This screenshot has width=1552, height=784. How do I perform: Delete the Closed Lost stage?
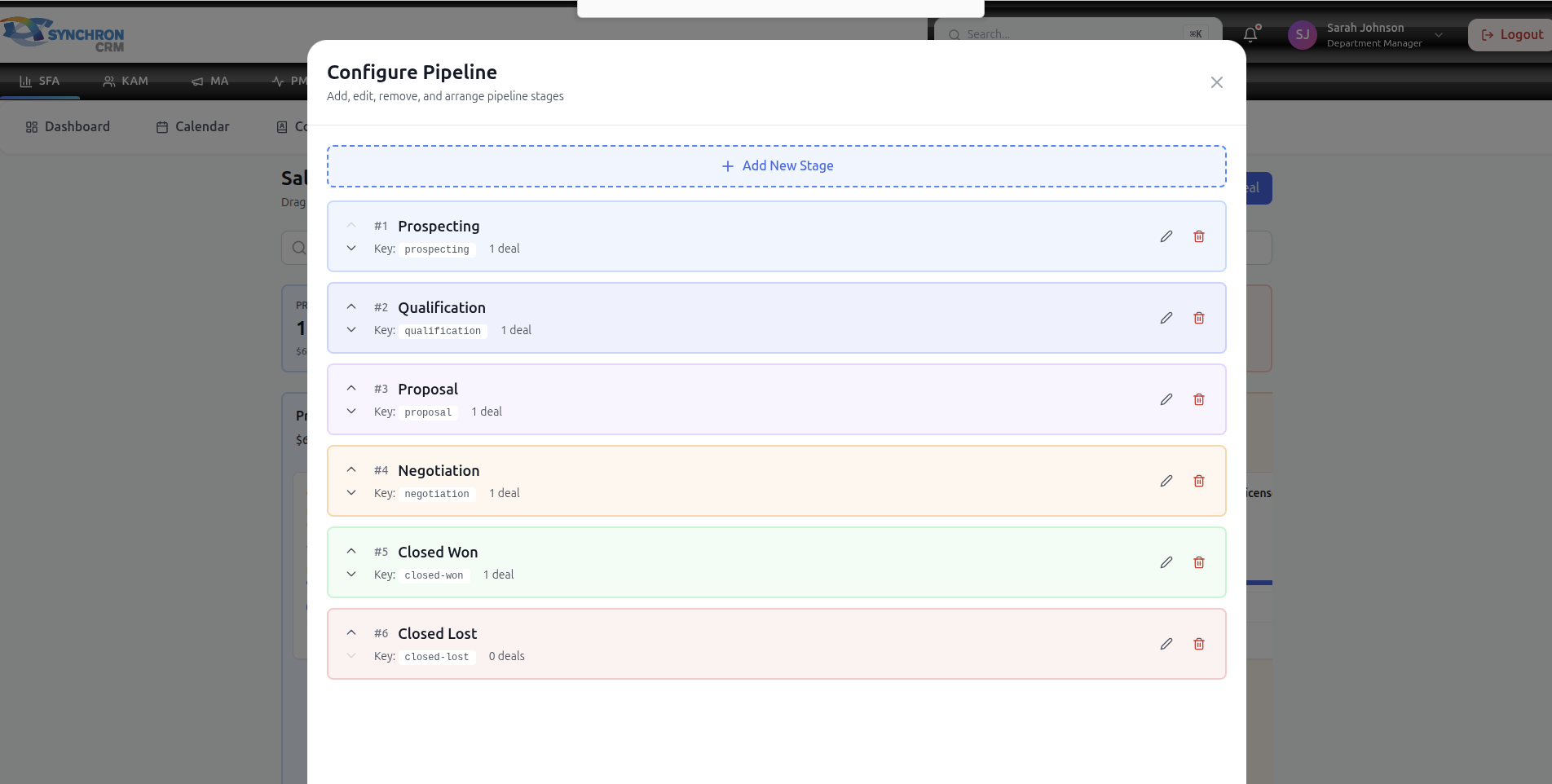point(1199,644)
